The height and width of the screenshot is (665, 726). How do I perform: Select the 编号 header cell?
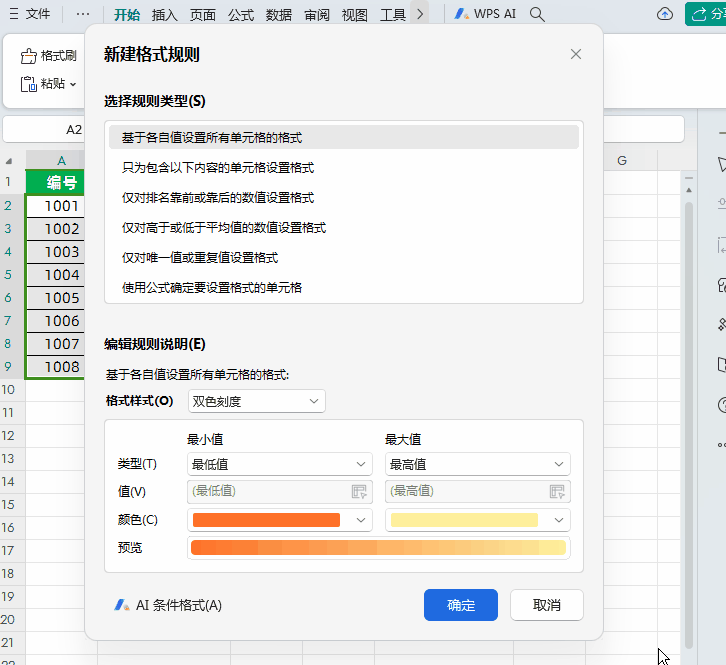(56, 182)
